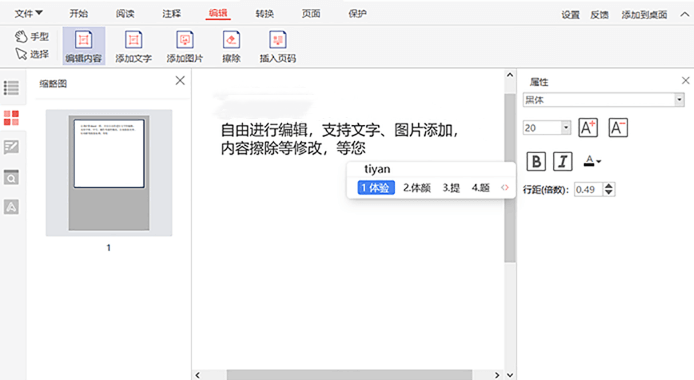Click the vertical scrollbar thumb
Screen dimensions: 694x380
tap(510, 177)
